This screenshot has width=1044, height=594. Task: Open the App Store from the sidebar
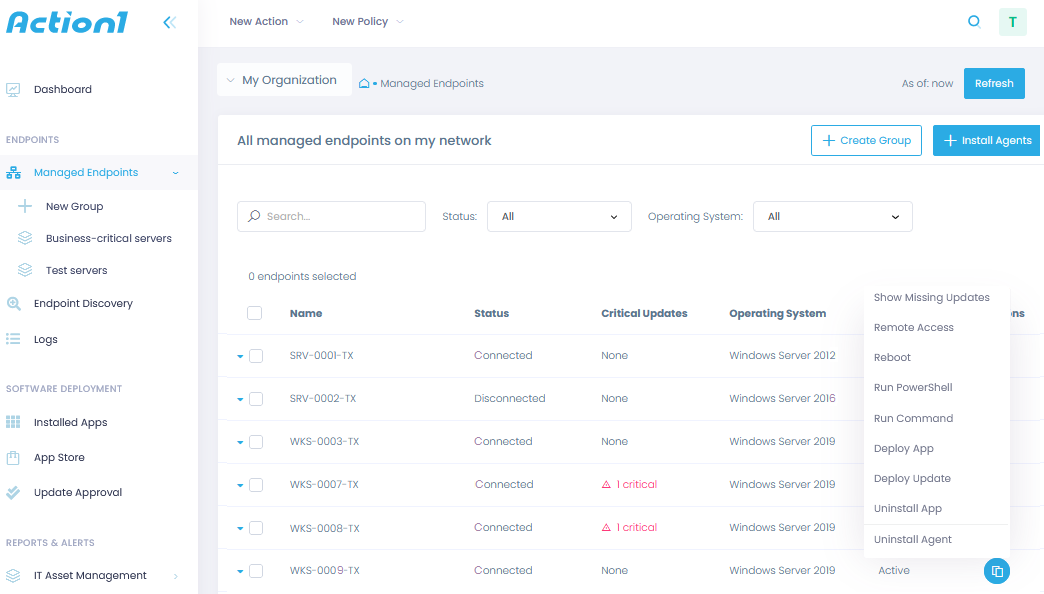click(14, 457)
